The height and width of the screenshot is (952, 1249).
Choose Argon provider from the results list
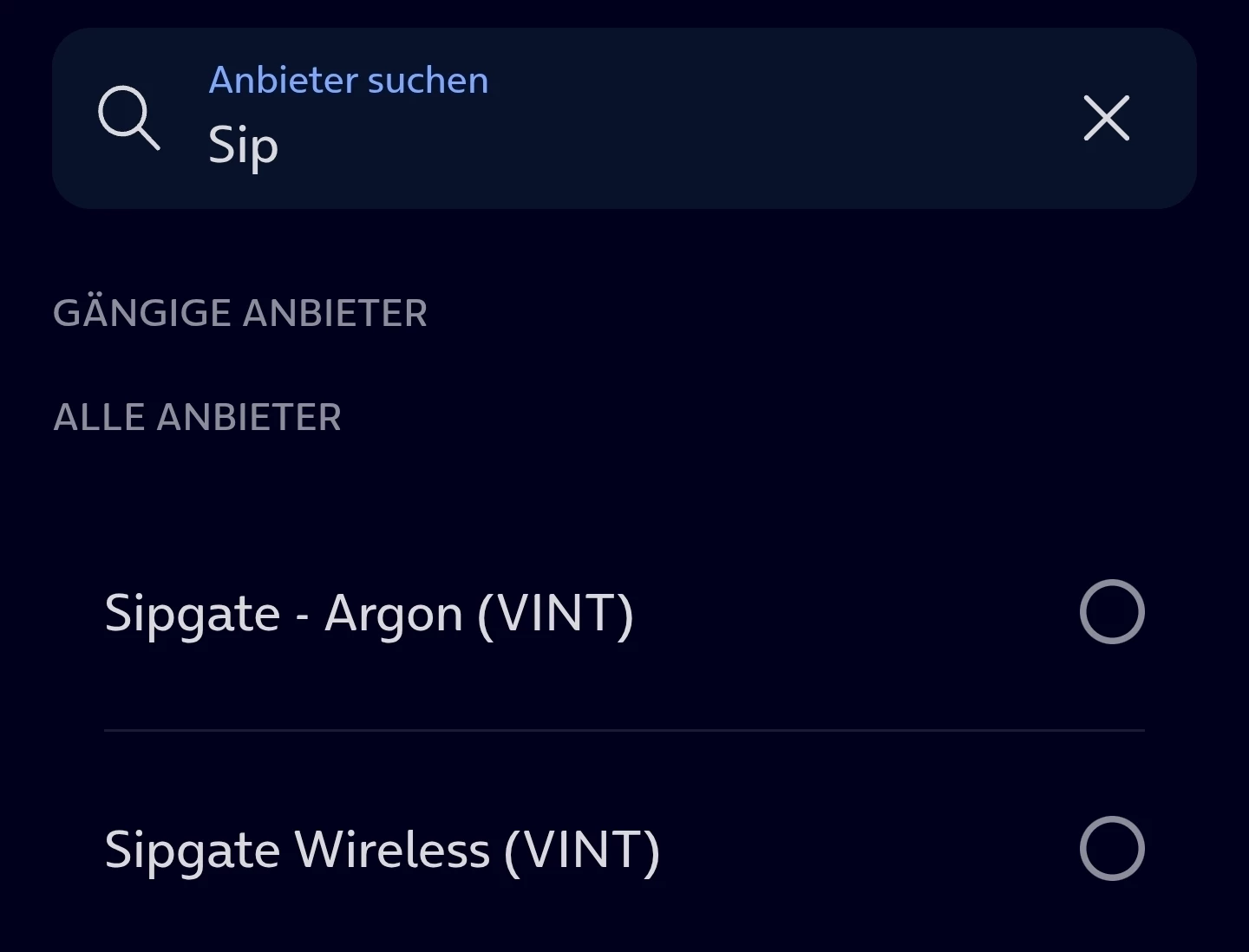(x=369, y=614)
